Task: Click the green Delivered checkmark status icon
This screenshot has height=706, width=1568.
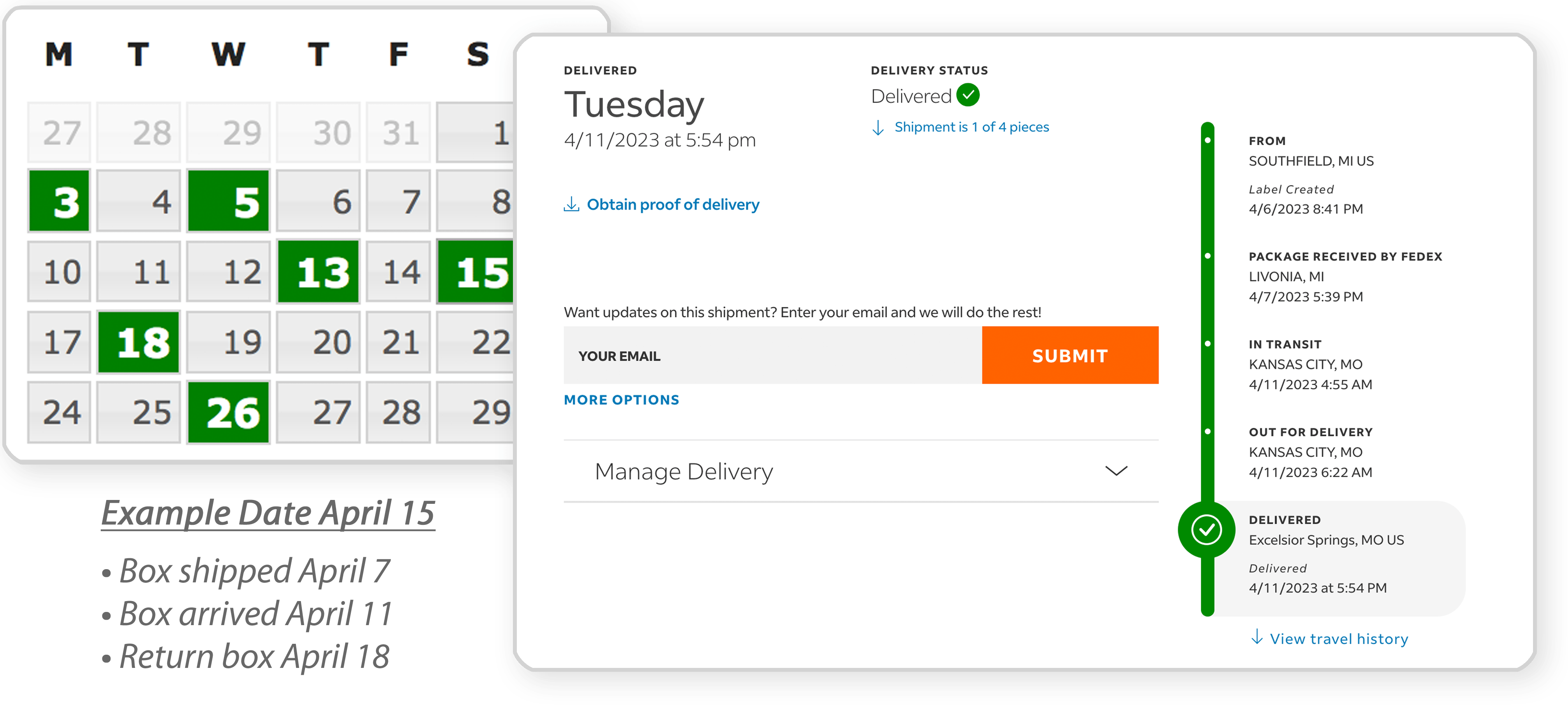Action: click(967, 95)
